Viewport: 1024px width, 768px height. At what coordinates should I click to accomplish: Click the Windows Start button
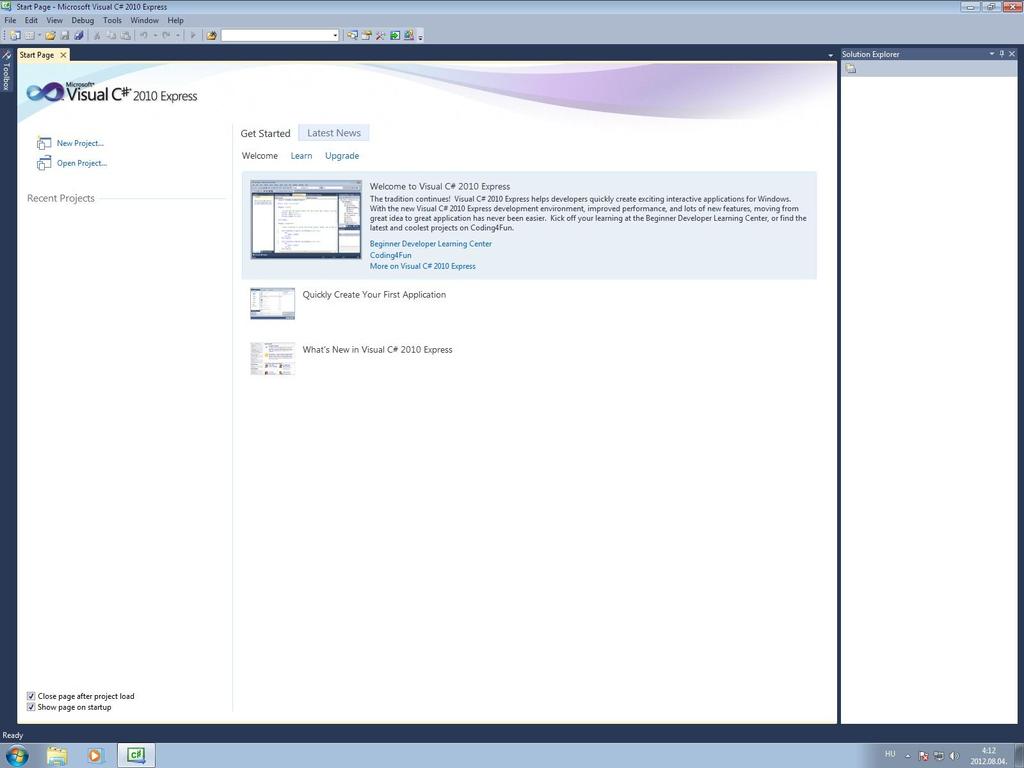click(x=17, y=756)
